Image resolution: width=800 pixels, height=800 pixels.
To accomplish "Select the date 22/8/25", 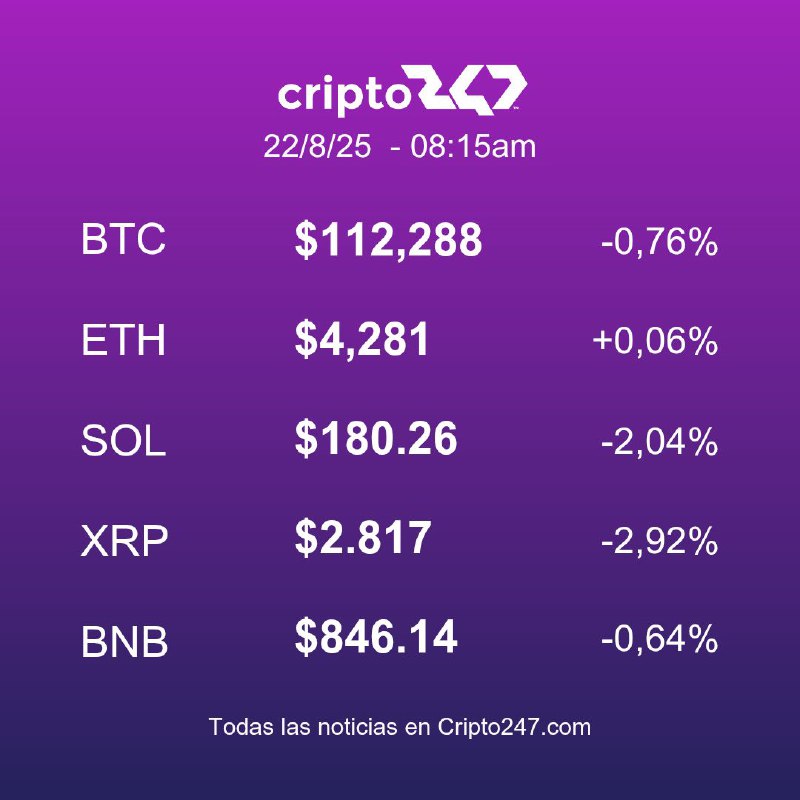I will (317, 146).
